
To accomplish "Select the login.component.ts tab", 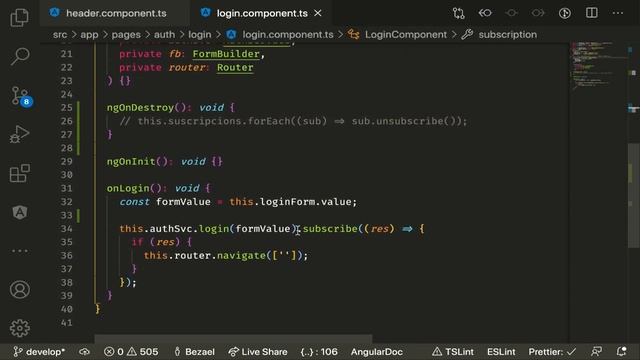I will coord(262,13).
